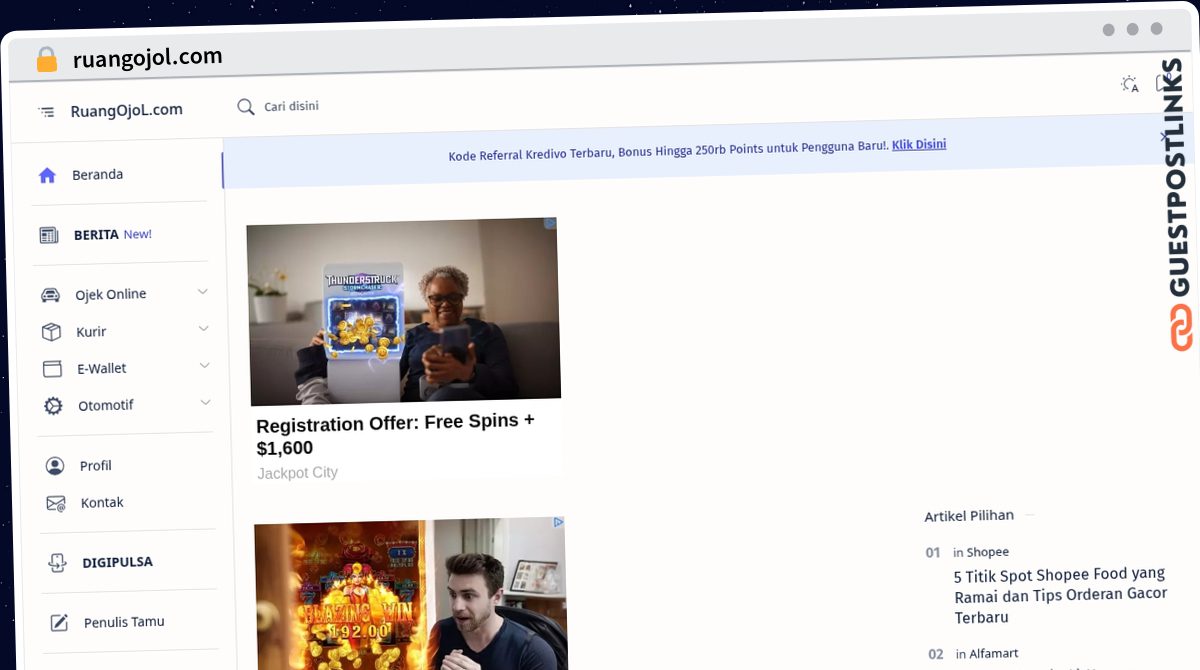Dismiss the Kredivo referral banner

[1163, 136]
